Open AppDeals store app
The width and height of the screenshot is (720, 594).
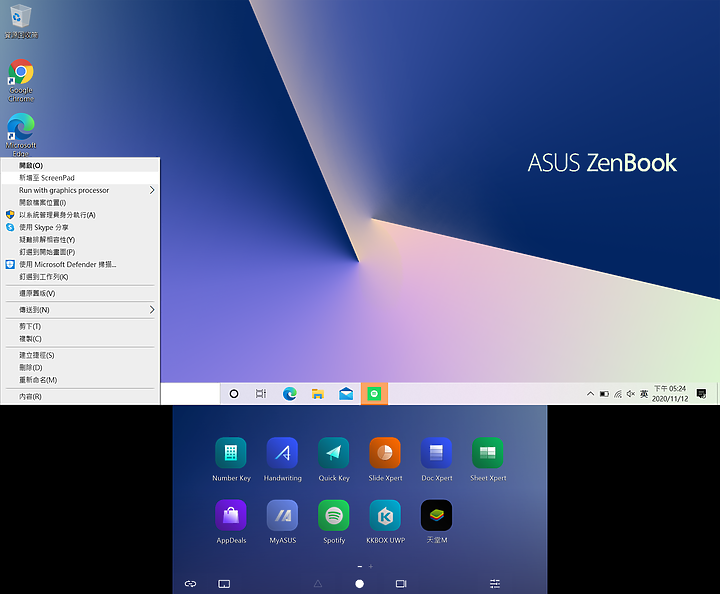[x=231, y=515]
